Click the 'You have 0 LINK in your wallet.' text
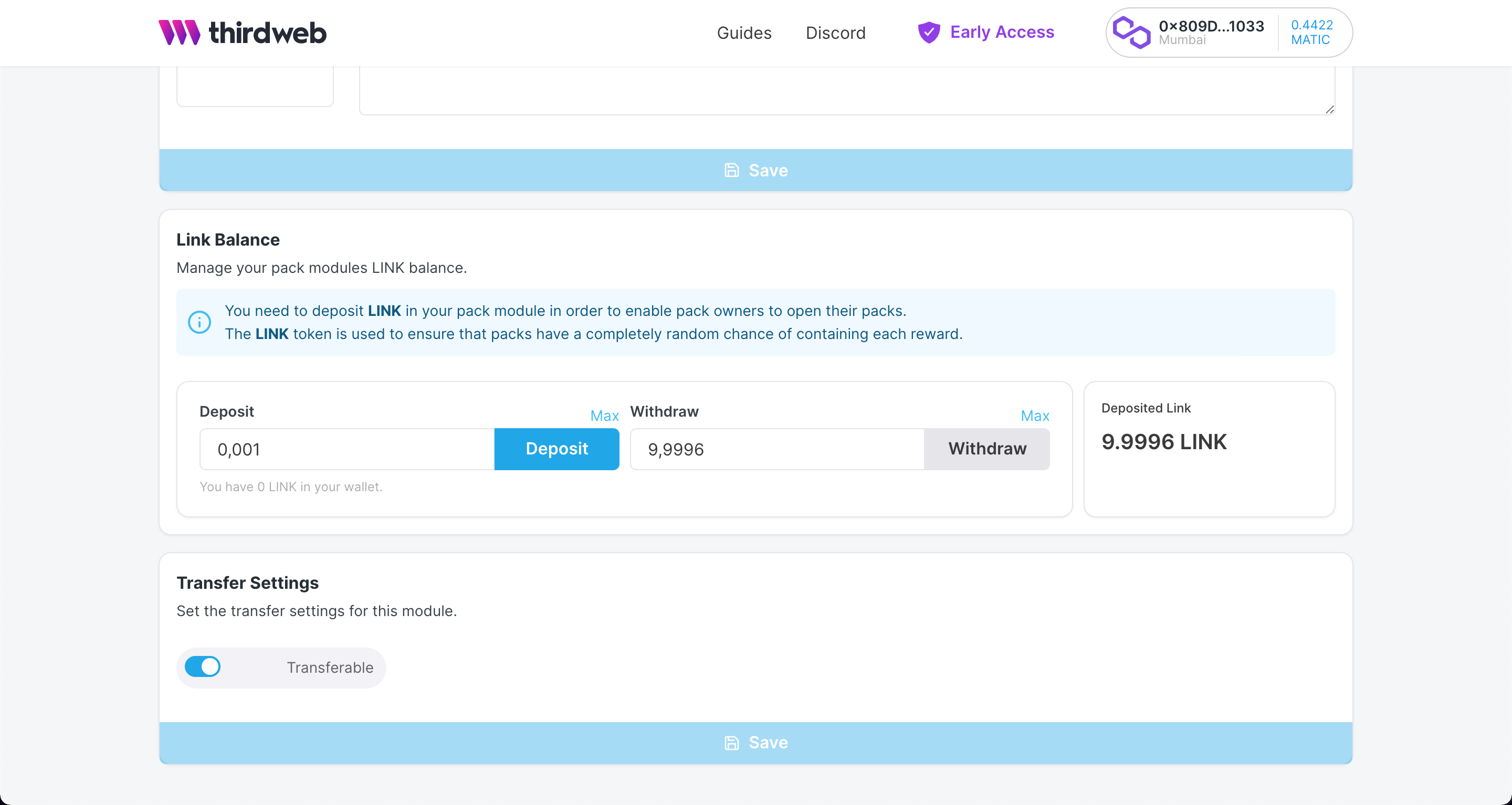 [290, 487]
